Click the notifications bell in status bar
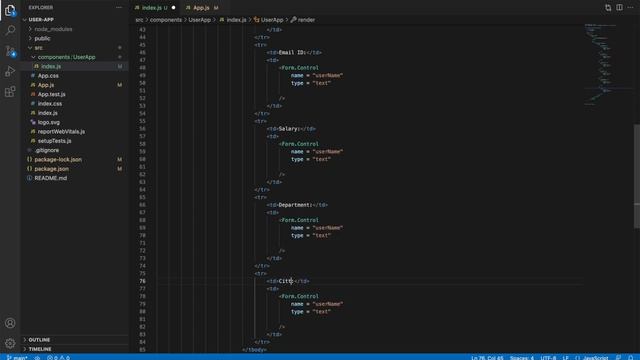This screenshot has height=360, width=640. (x=631, y=358)
